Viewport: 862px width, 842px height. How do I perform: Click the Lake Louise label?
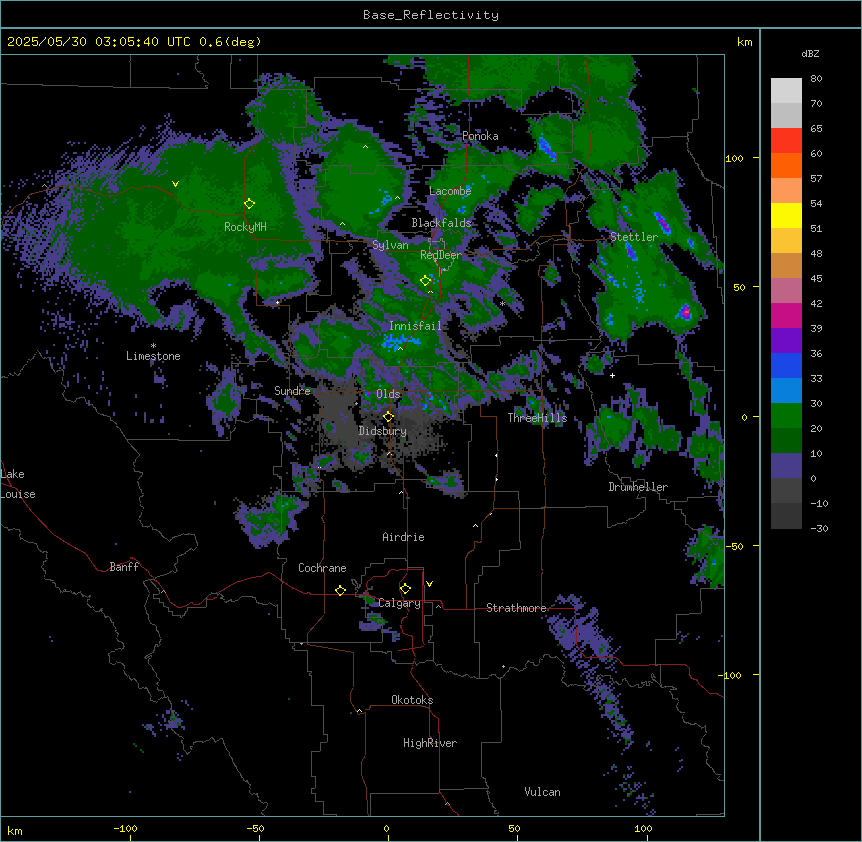(x=18, y=484)
